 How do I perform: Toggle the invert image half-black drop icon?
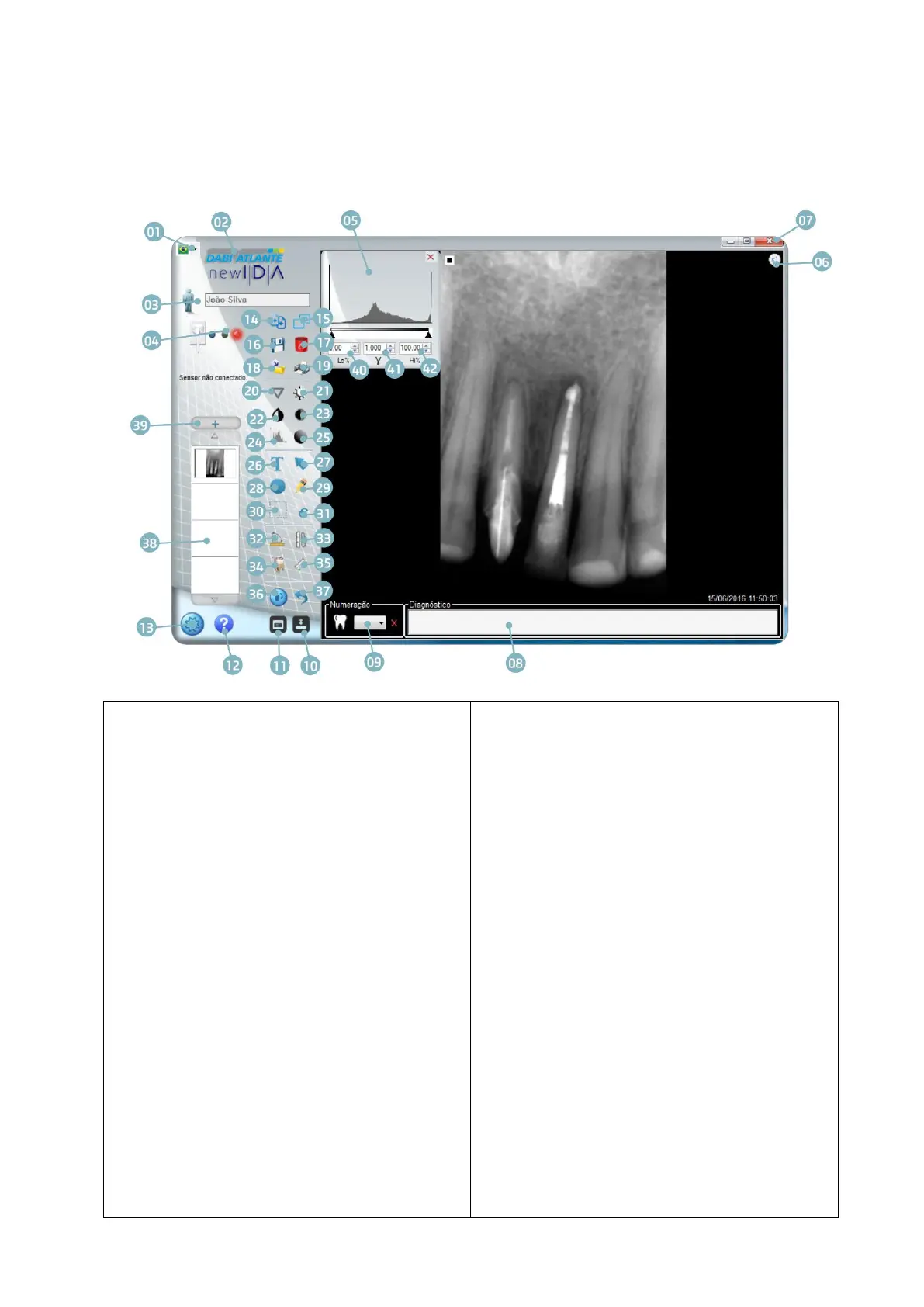278,416
